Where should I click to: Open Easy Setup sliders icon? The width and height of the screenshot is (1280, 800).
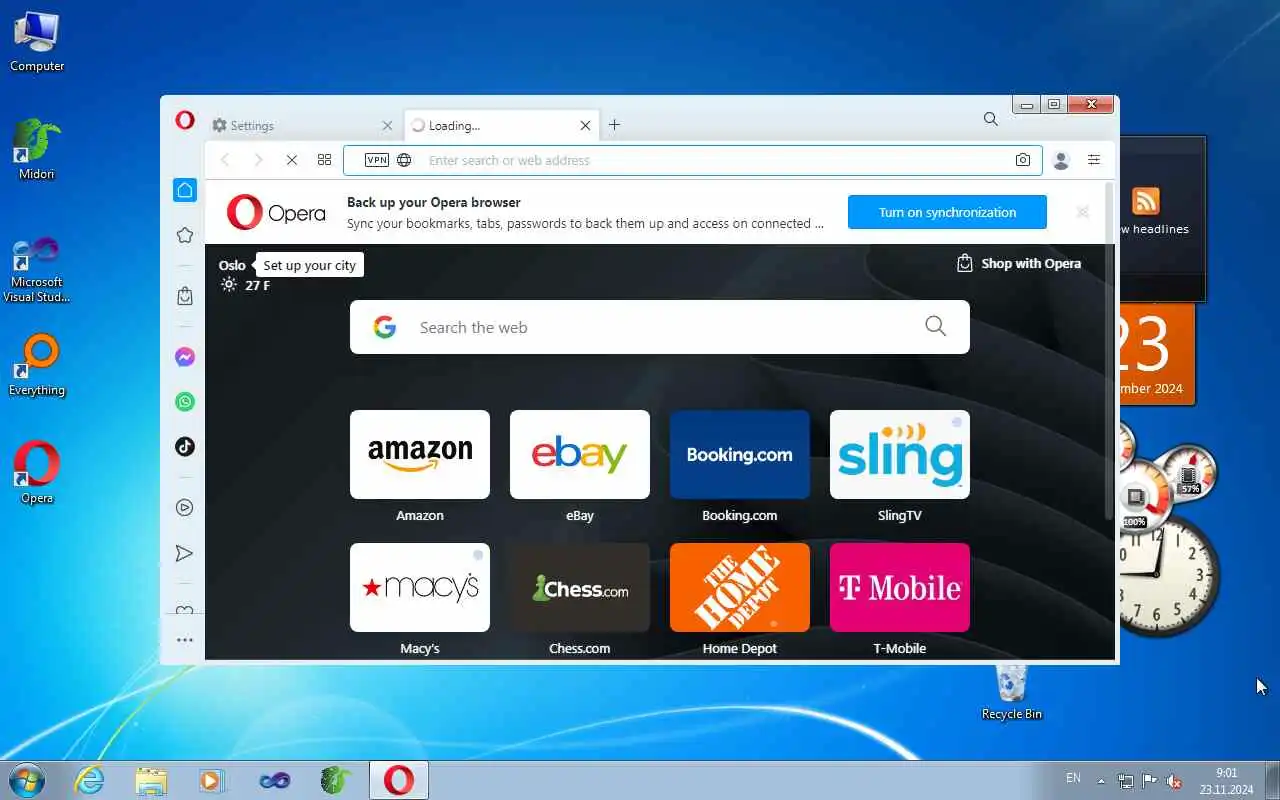tap(1094, 160)
